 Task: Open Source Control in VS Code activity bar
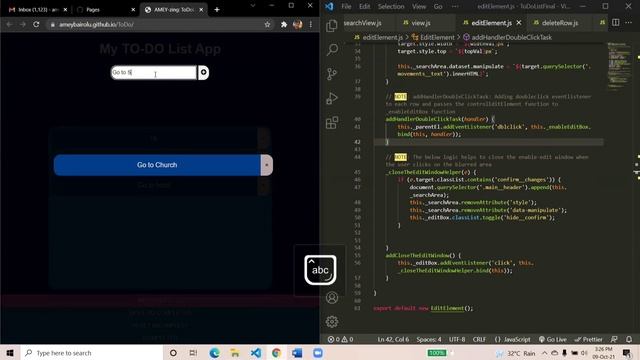tap(332, 74)
